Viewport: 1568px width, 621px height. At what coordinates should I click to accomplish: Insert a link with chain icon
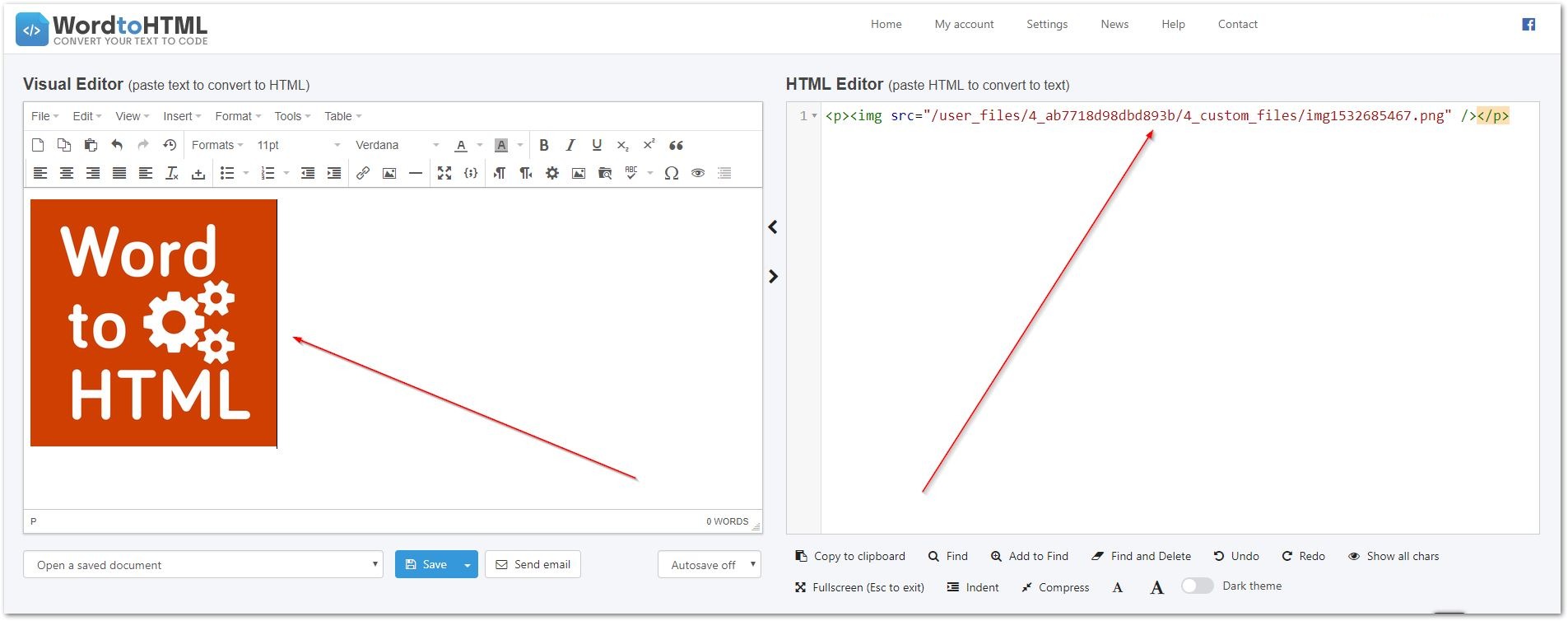(x=363, y=173)
